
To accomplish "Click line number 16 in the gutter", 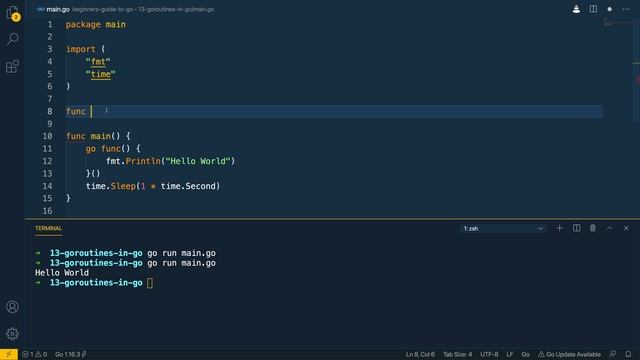I will coord(47,211).
